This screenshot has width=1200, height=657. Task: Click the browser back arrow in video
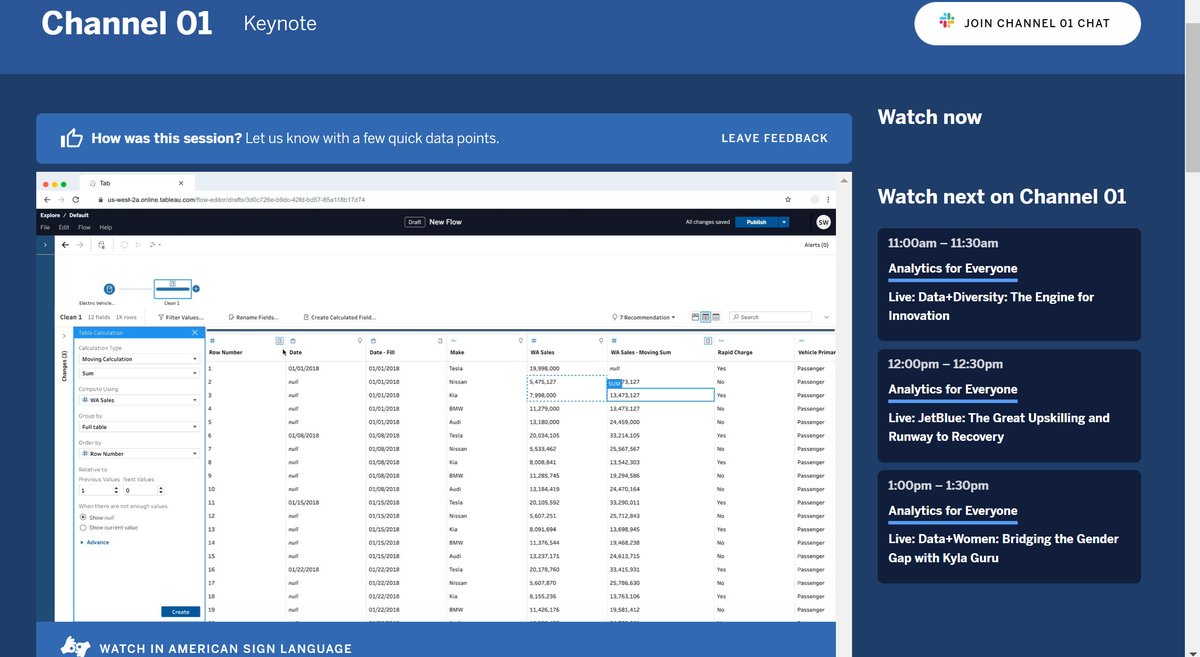pyautogui.click(x=48, y=200)
